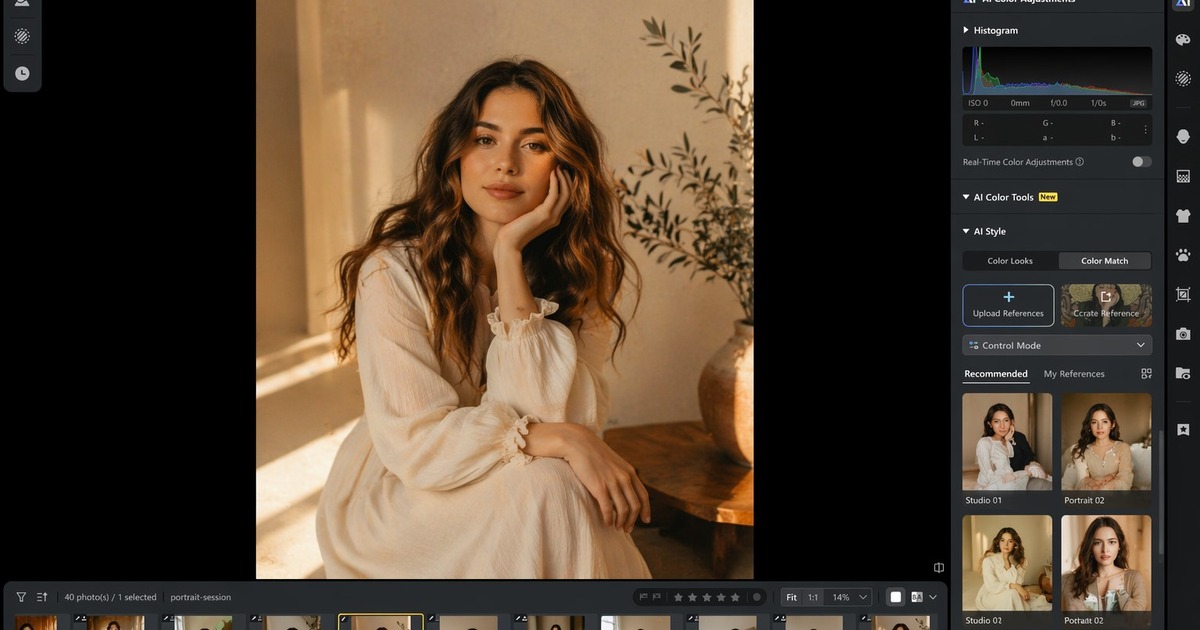
Task: Click the side panel toggle icon below the photo
Action: pyautogui.click(x=939, y=567)
